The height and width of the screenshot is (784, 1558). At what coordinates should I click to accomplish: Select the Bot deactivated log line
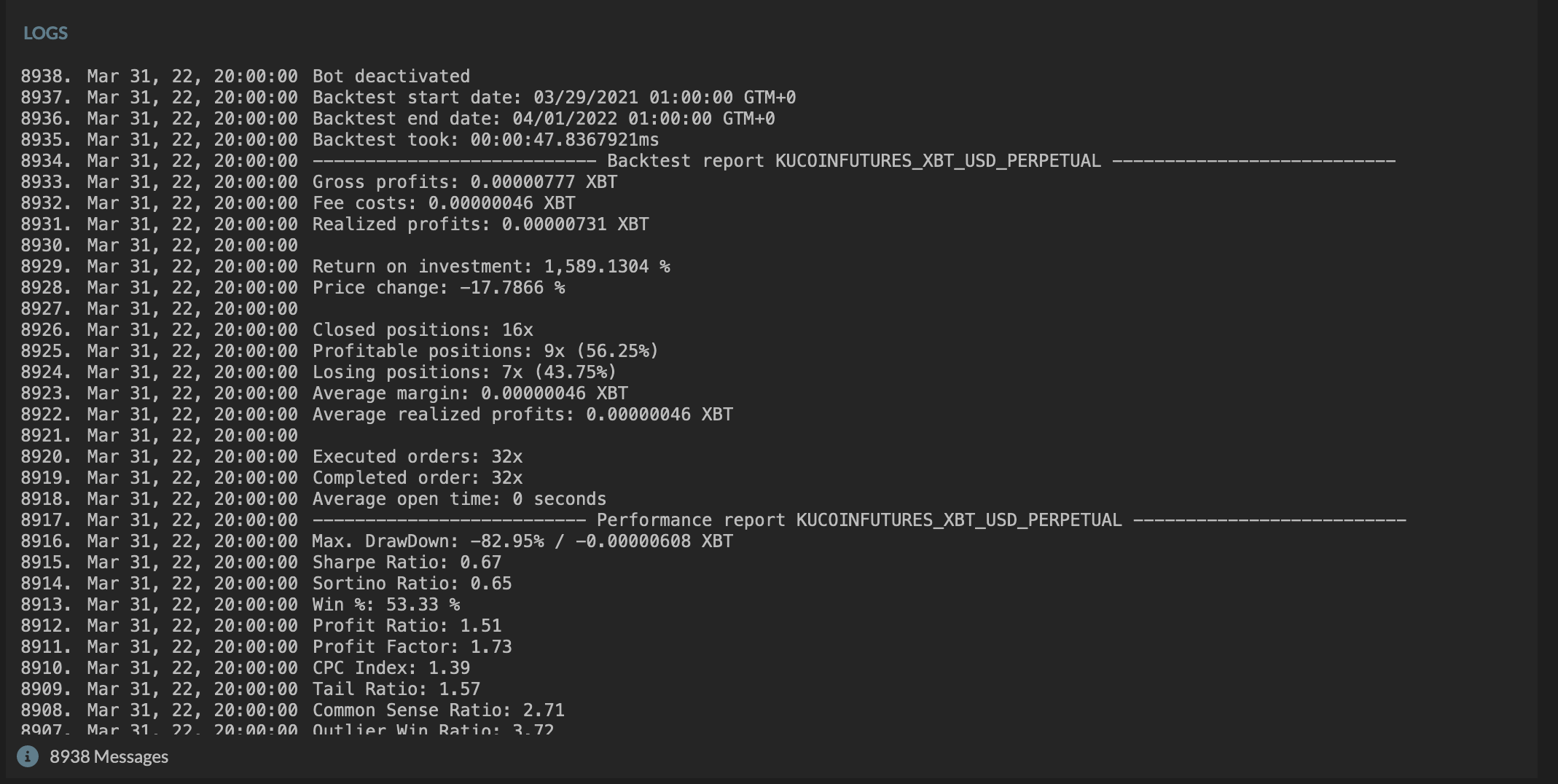(x=245, y=77)
